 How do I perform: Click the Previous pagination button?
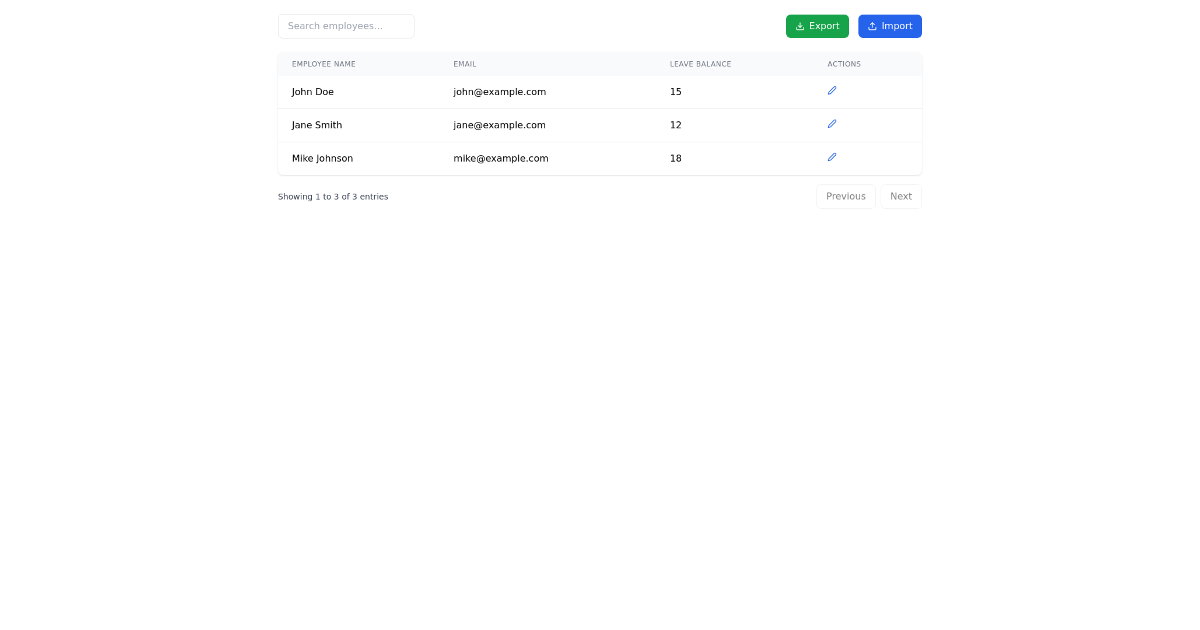click(x=845, y=196)
